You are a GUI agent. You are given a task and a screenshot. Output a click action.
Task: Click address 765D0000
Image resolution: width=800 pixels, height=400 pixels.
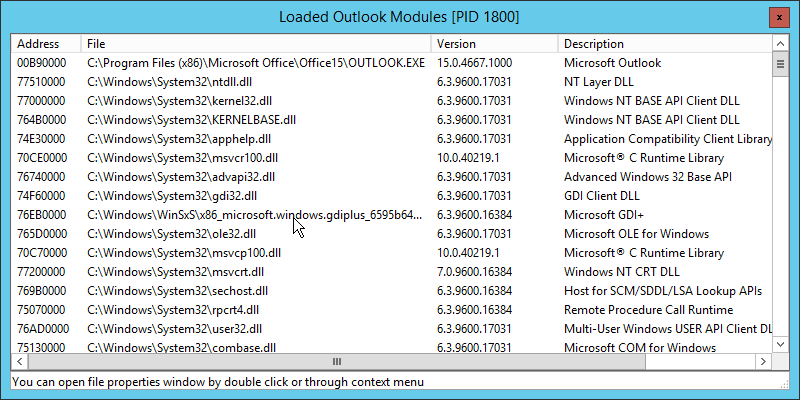click(x=42, y=234)
